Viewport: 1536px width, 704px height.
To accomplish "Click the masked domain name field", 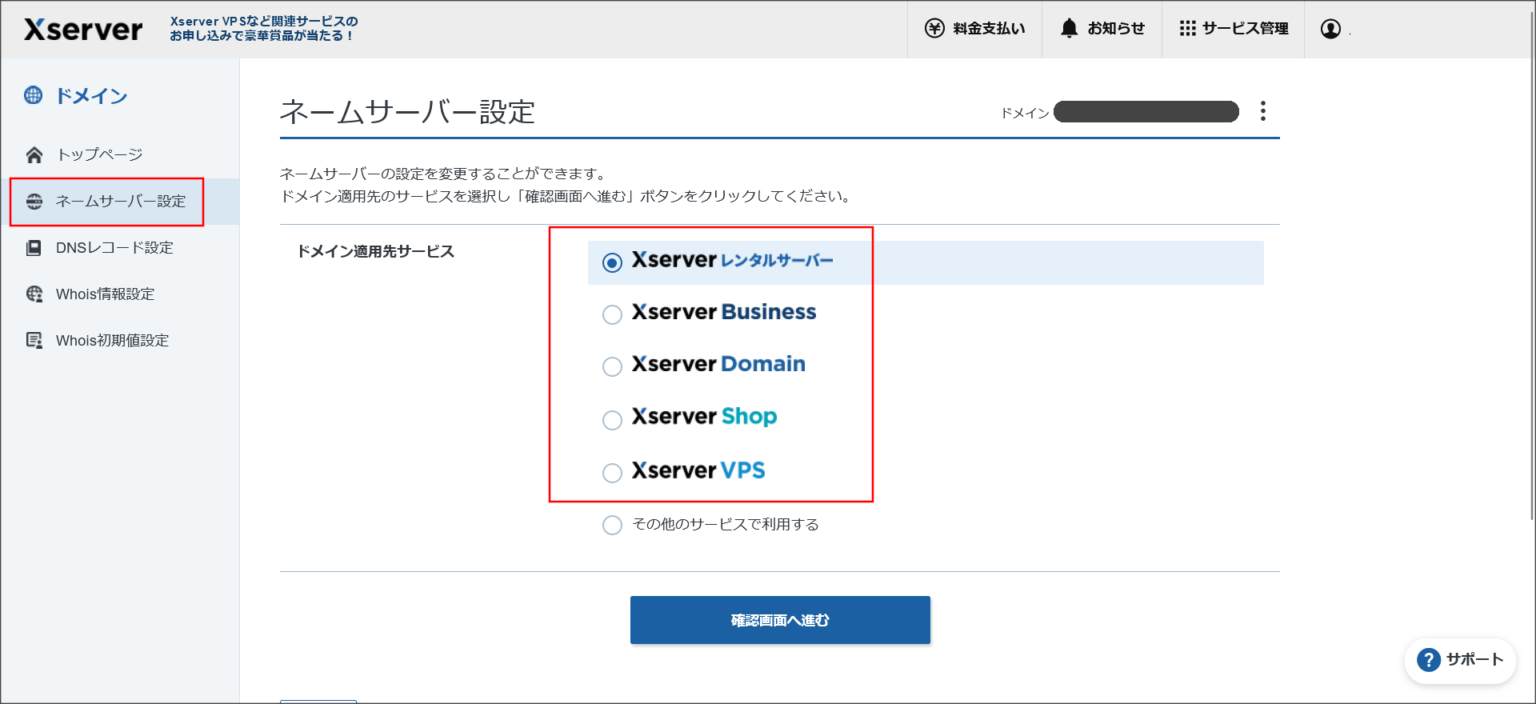I will (x=1146, y=111).
